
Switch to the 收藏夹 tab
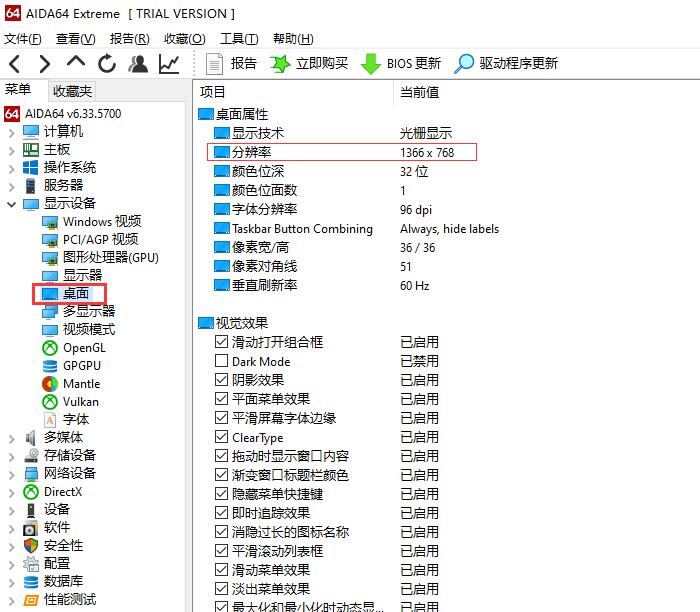[x=72, y=91]
